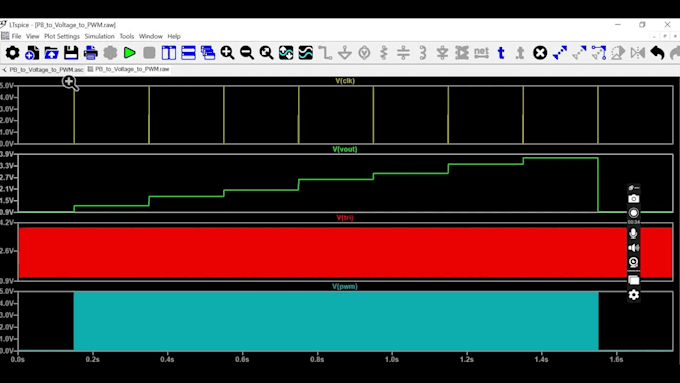
Task: Place a voltage source symbol
Action: [x=364, y=53]
